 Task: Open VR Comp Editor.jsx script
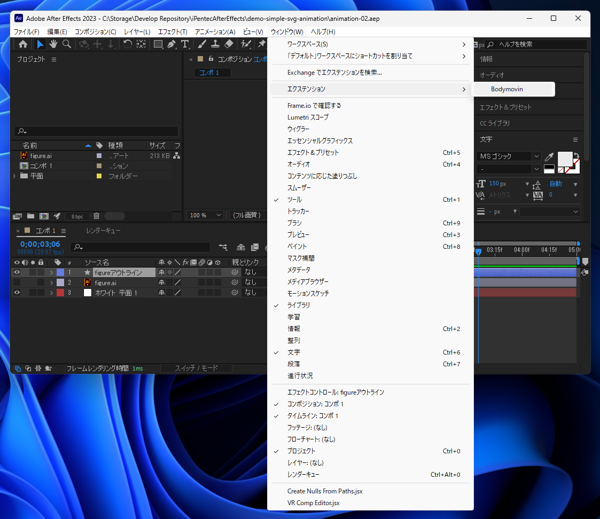click(370, 503)
